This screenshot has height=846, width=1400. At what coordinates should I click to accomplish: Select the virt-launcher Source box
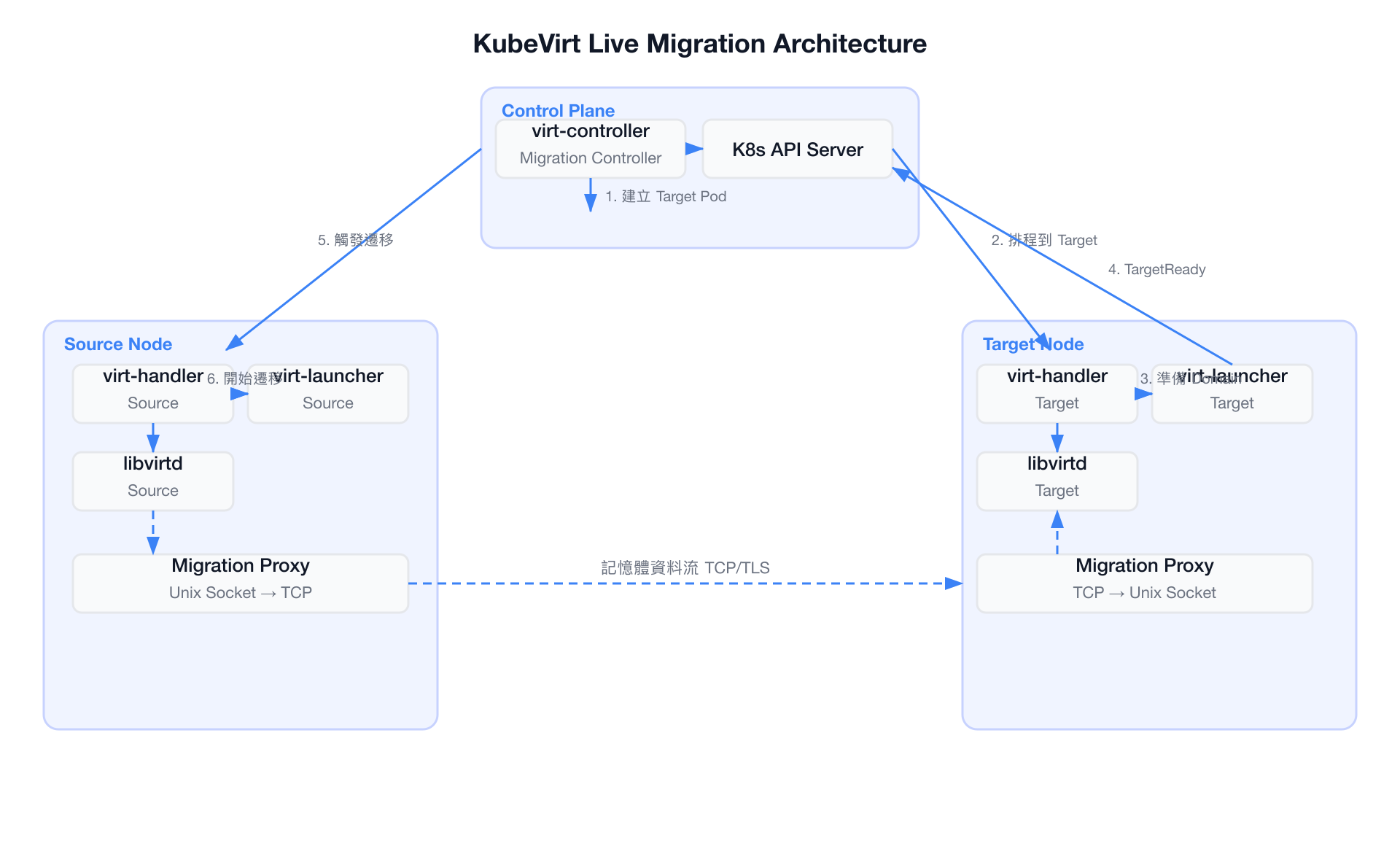[x=328, y=394]
